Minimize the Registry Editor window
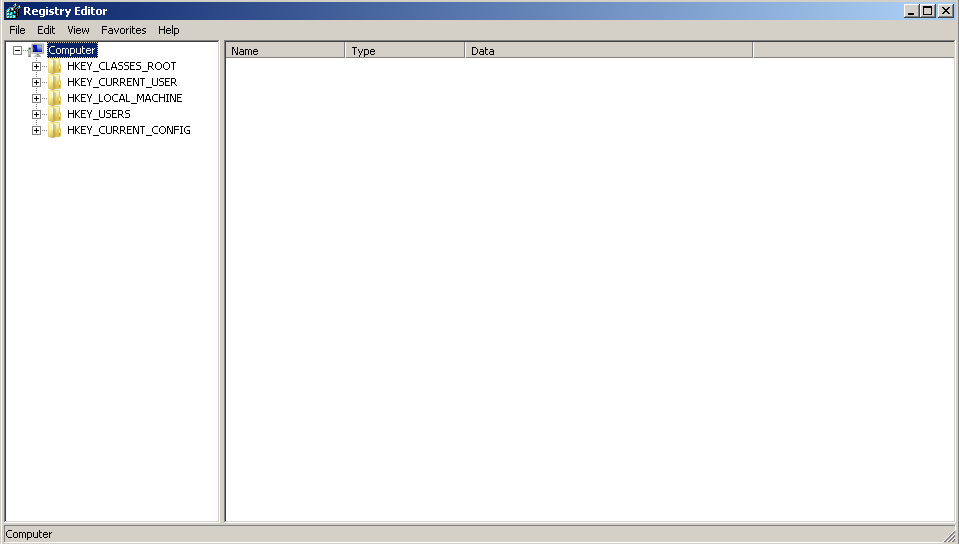Viewport: 959px width, 544px height. click(911, 11)
